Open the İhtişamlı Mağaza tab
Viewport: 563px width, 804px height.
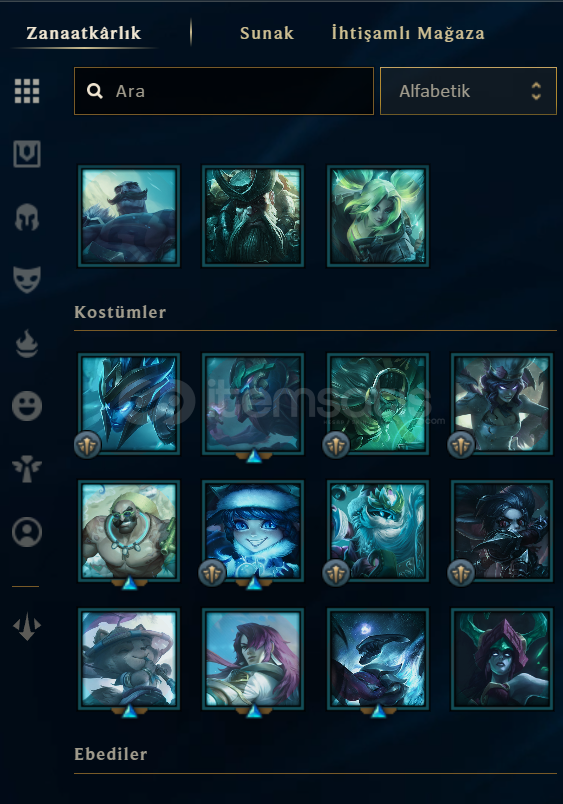coord(408,33)
